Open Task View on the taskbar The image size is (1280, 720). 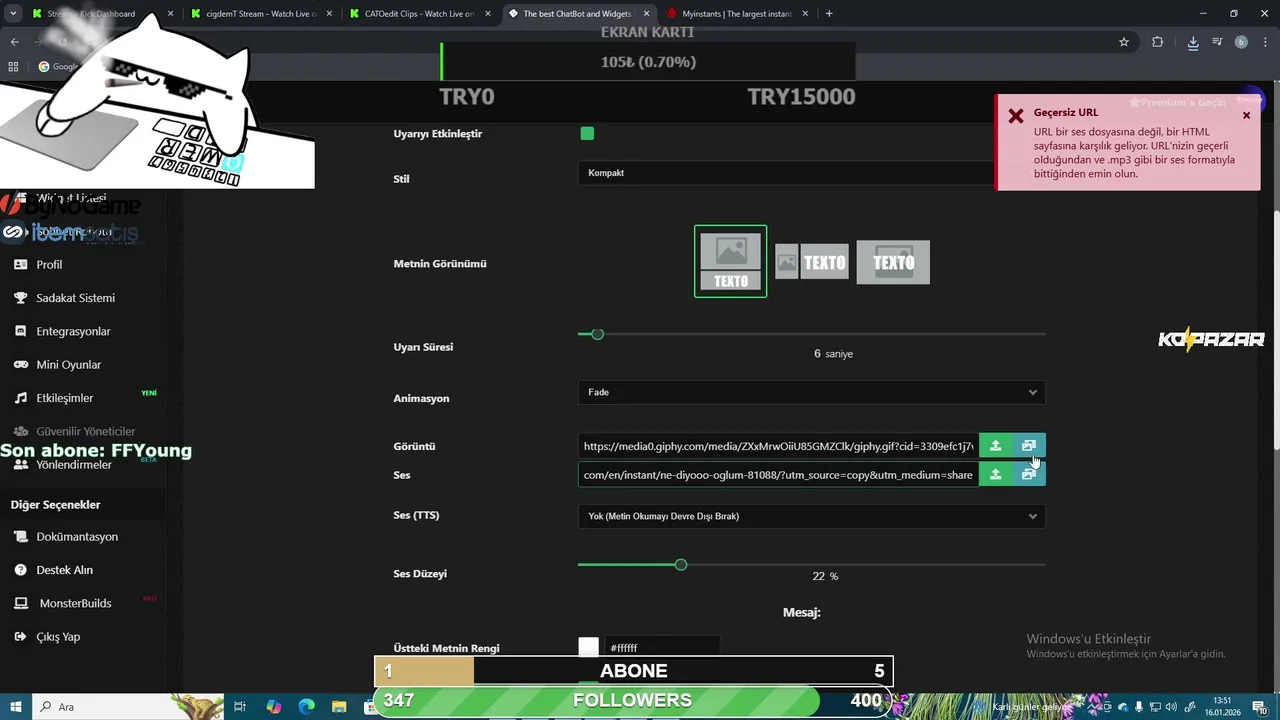click(x=240, y=706)
